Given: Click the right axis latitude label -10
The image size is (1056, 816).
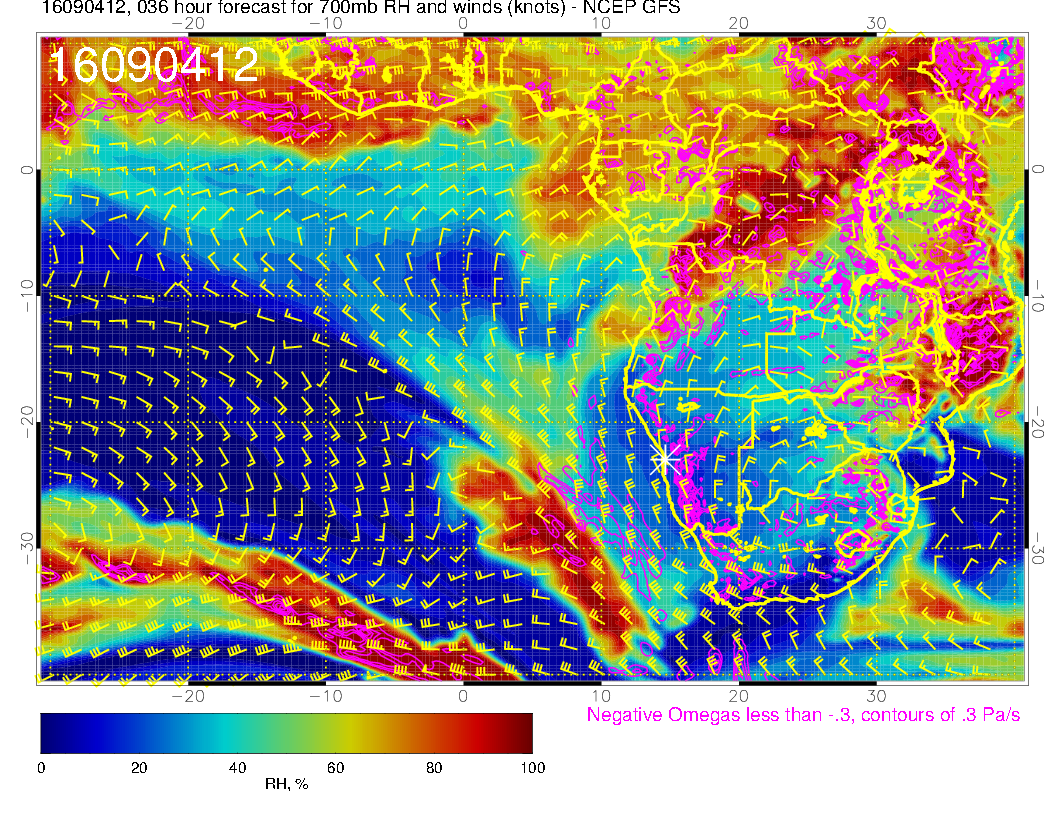Looking at the screenshot, I should 1039,297.
